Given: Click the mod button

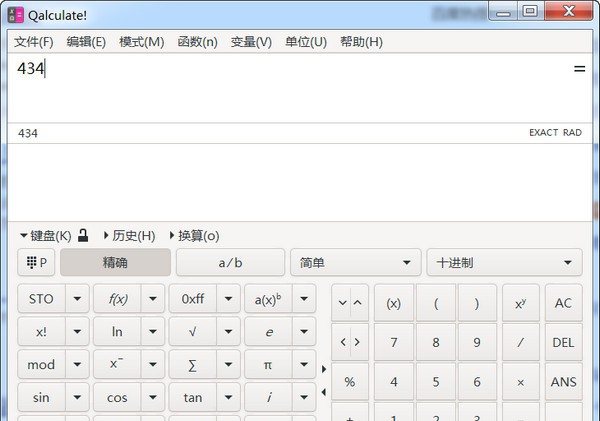Looking at the screenshot, I should coord(41,364).
